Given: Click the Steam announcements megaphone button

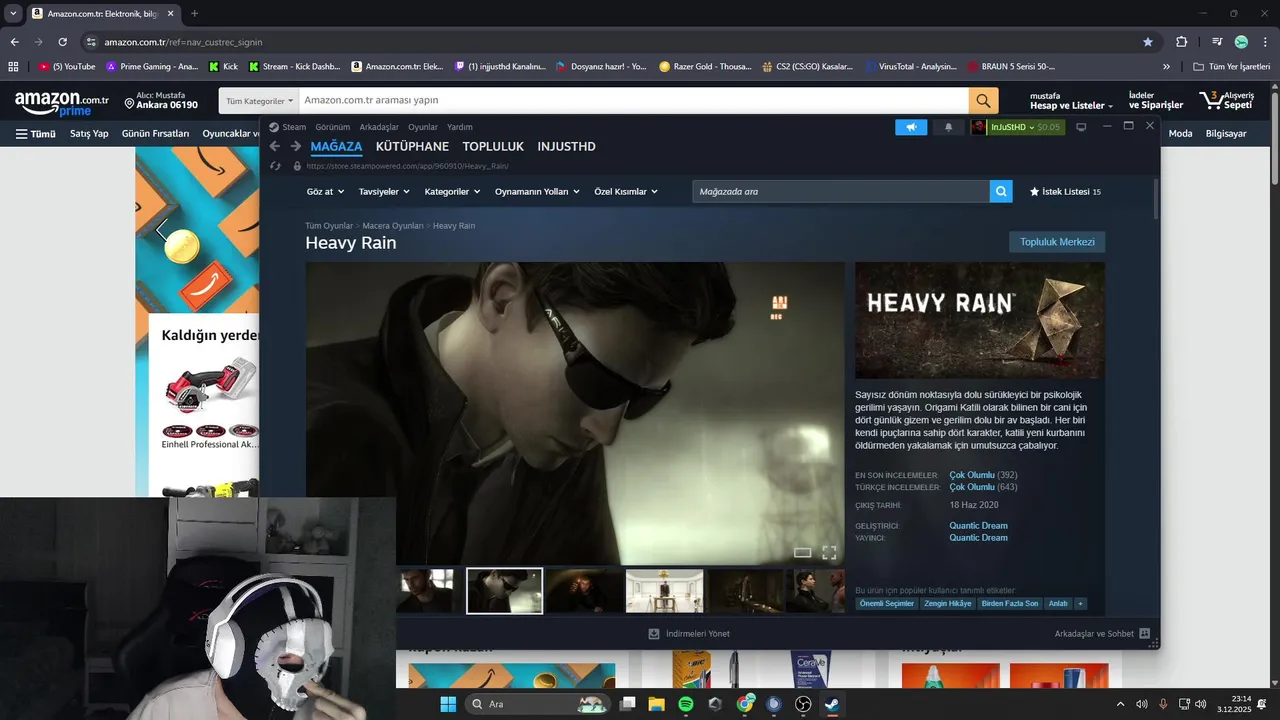Looking at the screenshot, I should click(911, 127).
